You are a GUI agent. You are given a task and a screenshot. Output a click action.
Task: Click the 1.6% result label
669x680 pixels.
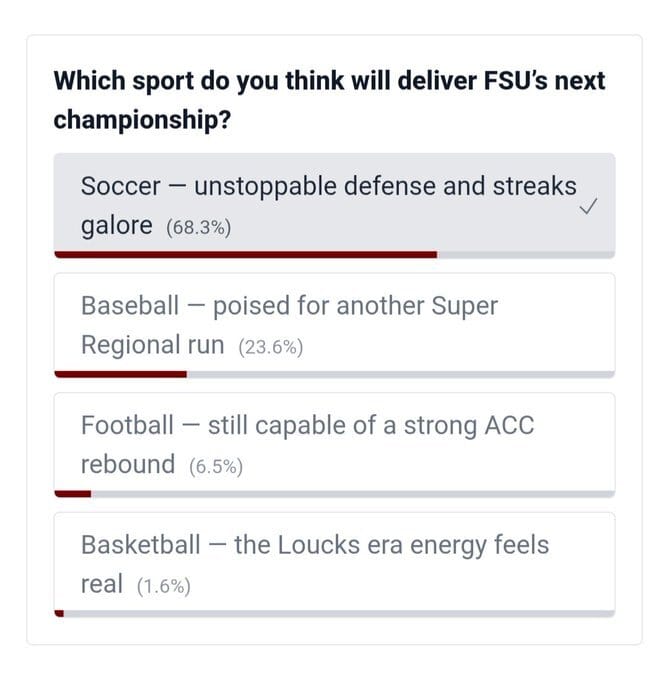163,587
